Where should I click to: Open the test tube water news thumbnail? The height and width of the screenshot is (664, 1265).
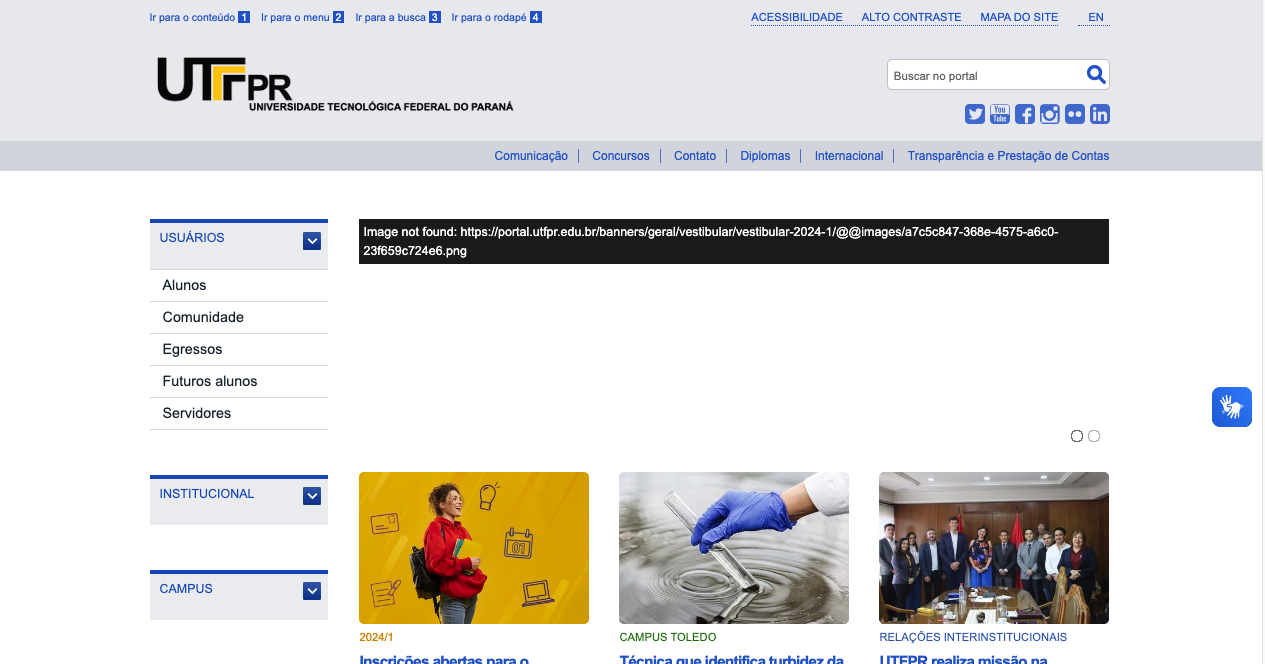click(734, 548)
